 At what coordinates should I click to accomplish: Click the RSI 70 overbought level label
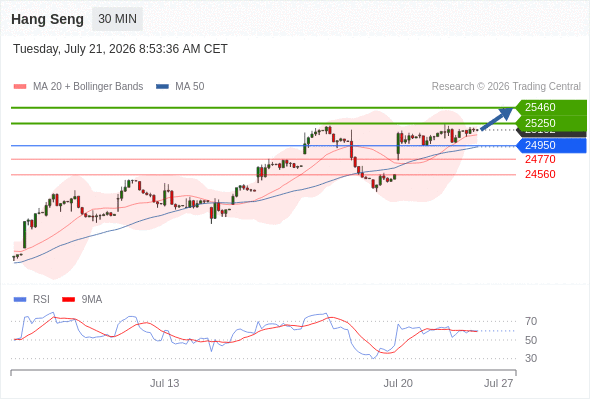(531, 321)
